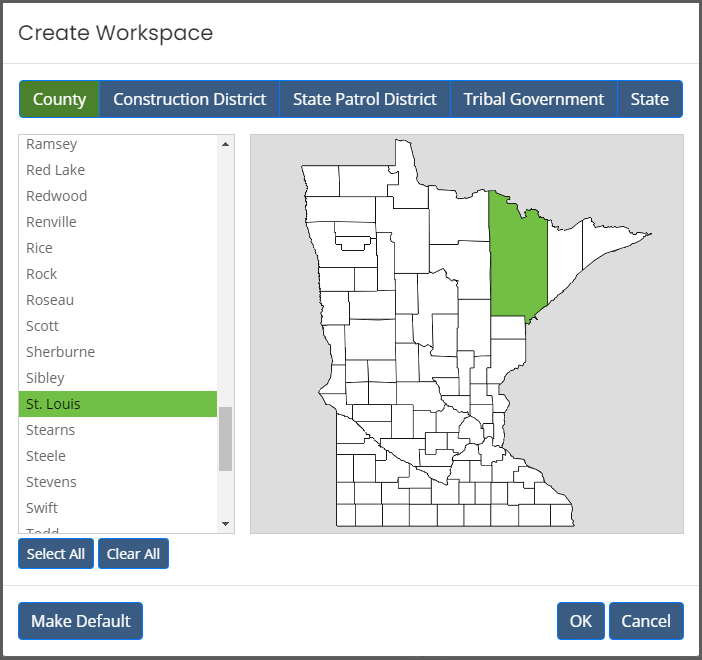Switch to the State tab
The width and height of the screenshot is (702, 660).
(x=649, y=100)
